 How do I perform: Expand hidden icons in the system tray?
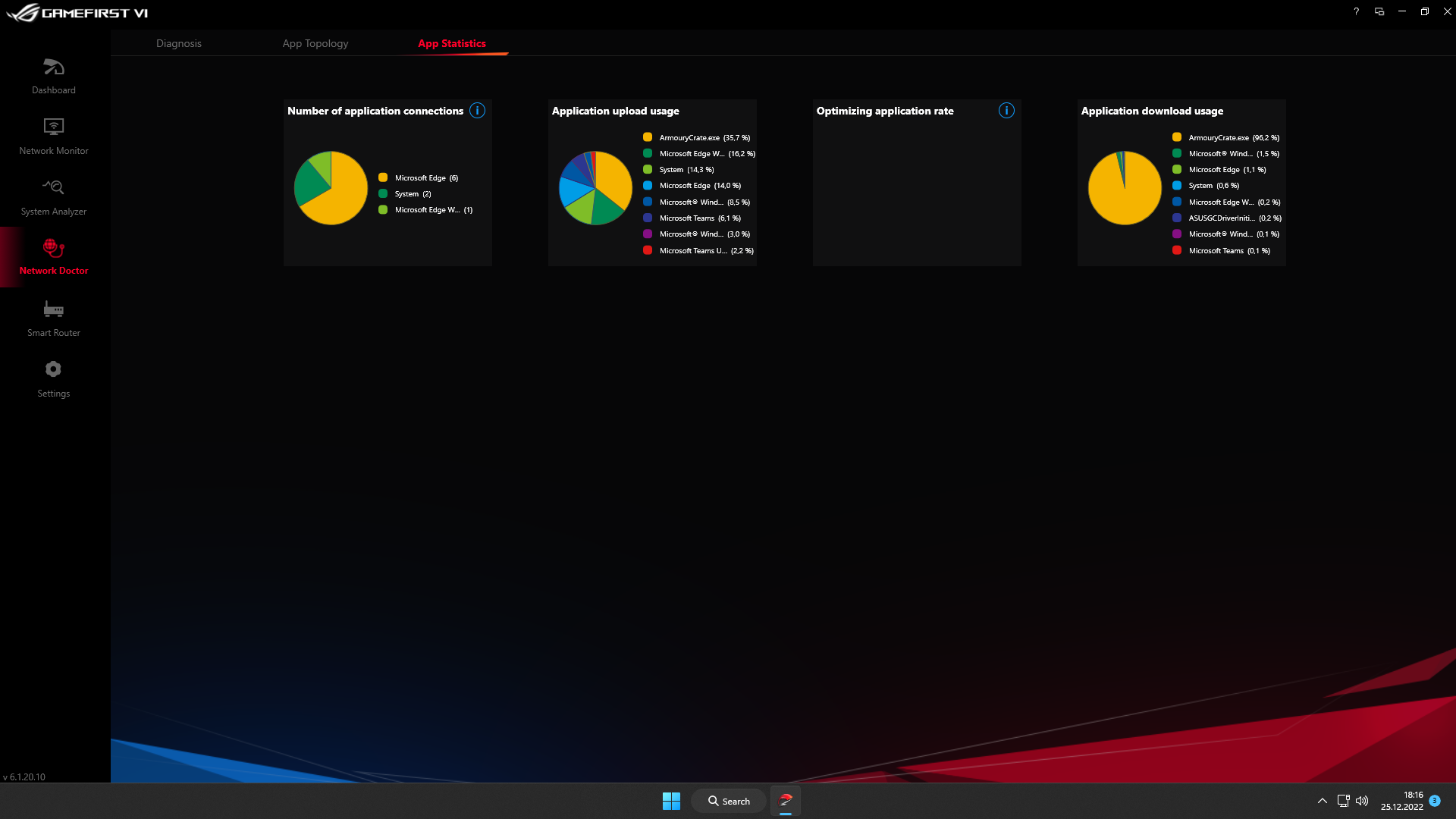tap(1322, 800)
